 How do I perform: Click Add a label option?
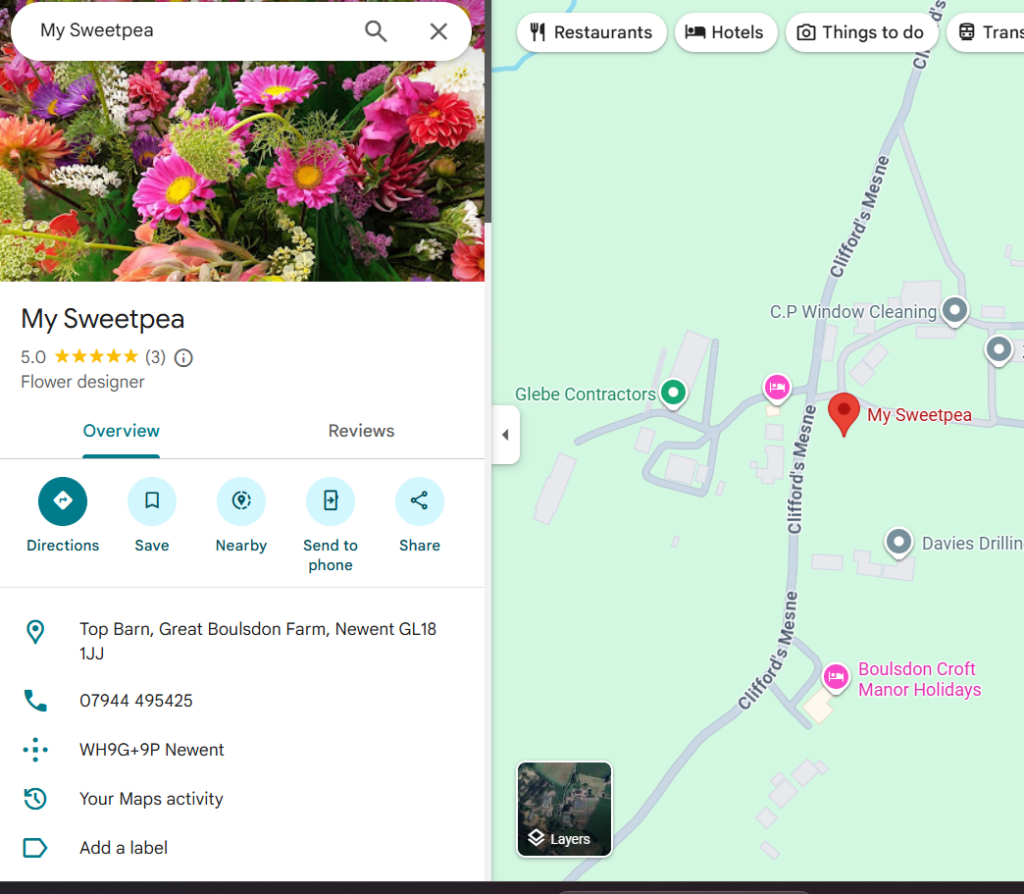tap(123, 848)
